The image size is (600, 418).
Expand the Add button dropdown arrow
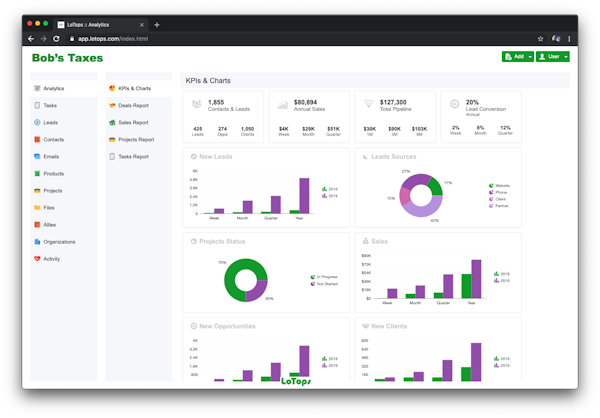pyautogui.click(x=530, y=57)
